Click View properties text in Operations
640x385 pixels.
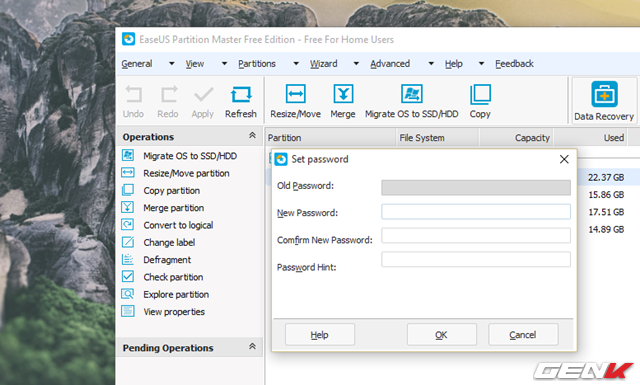174,312
